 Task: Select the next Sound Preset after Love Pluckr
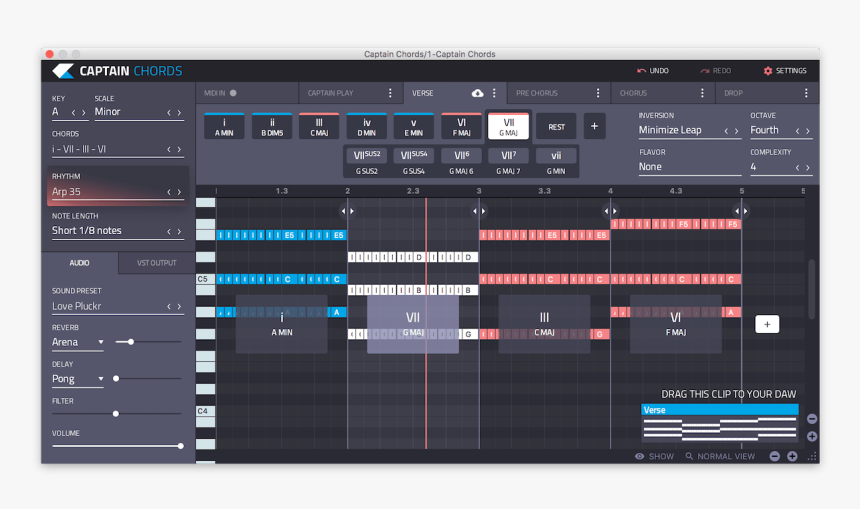(179, 307)
